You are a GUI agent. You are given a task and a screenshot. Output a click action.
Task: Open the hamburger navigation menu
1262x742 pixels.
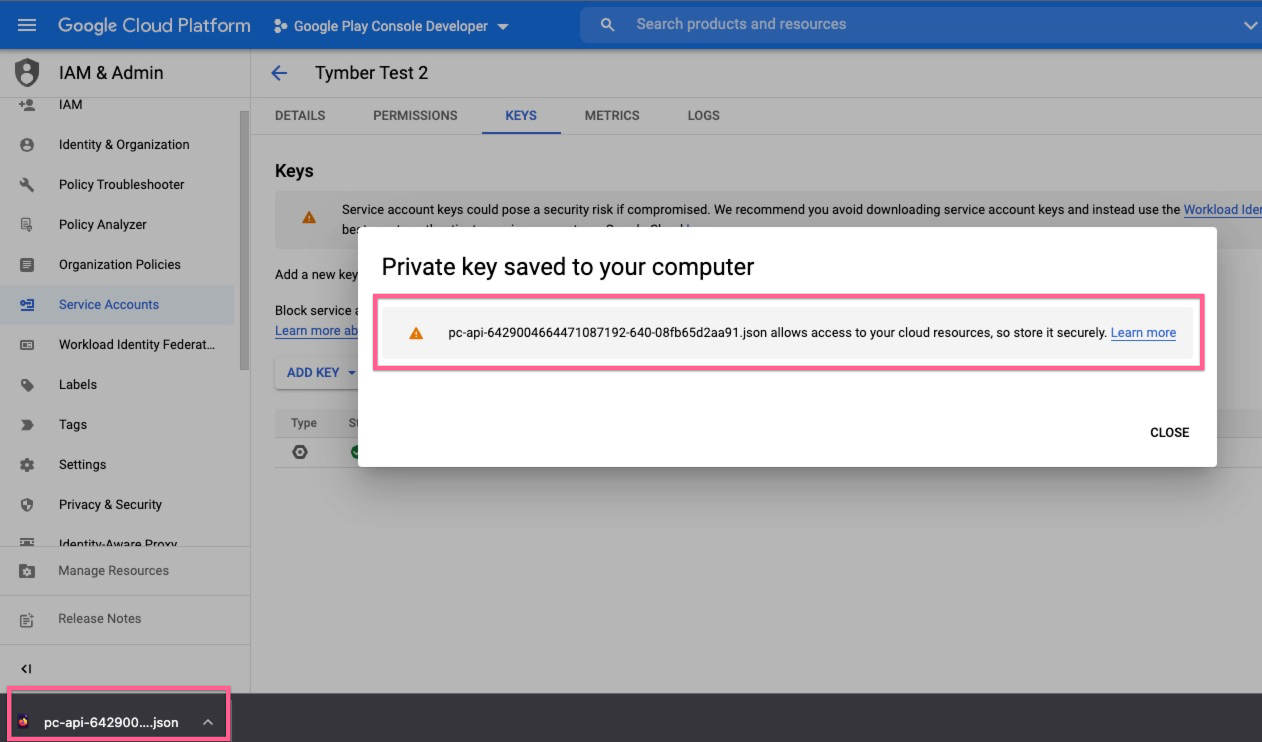pos(27,25)
